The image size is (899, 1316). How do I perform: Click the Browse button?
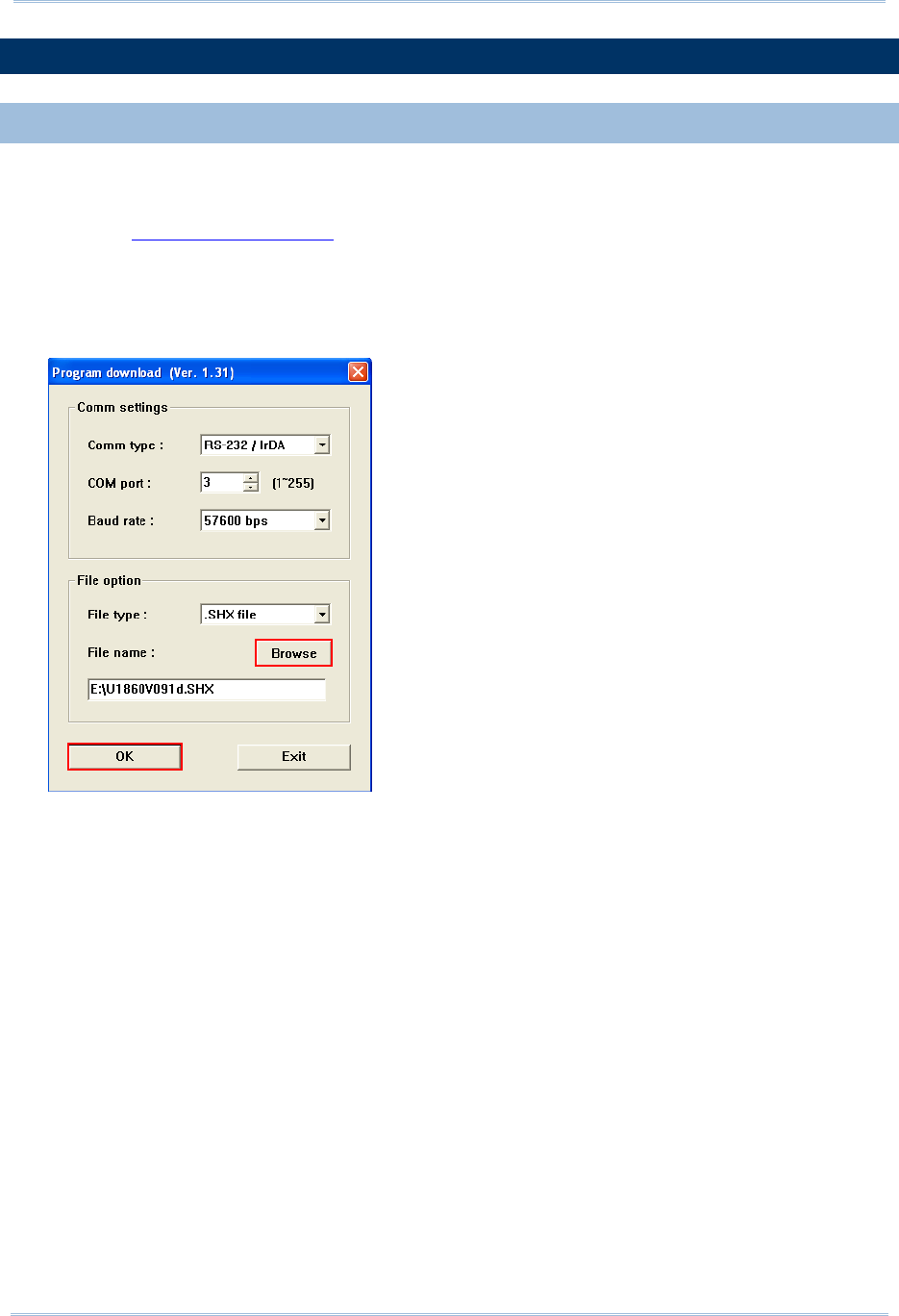(x=293, y=653)
